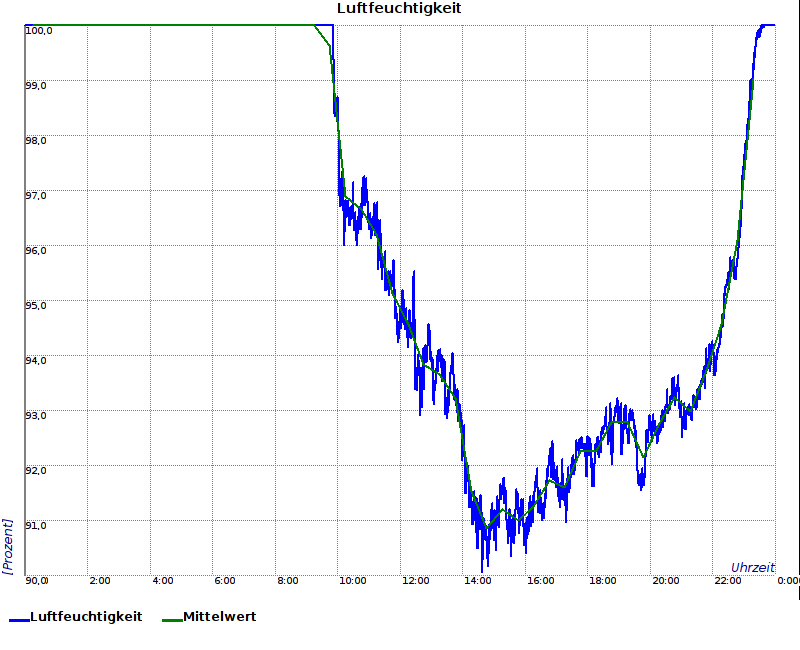This screenshot has width=800, height=650.
Task: Click the Uhrzeit x-axis label
Action: pyautogui.click(x=752, y=567)
